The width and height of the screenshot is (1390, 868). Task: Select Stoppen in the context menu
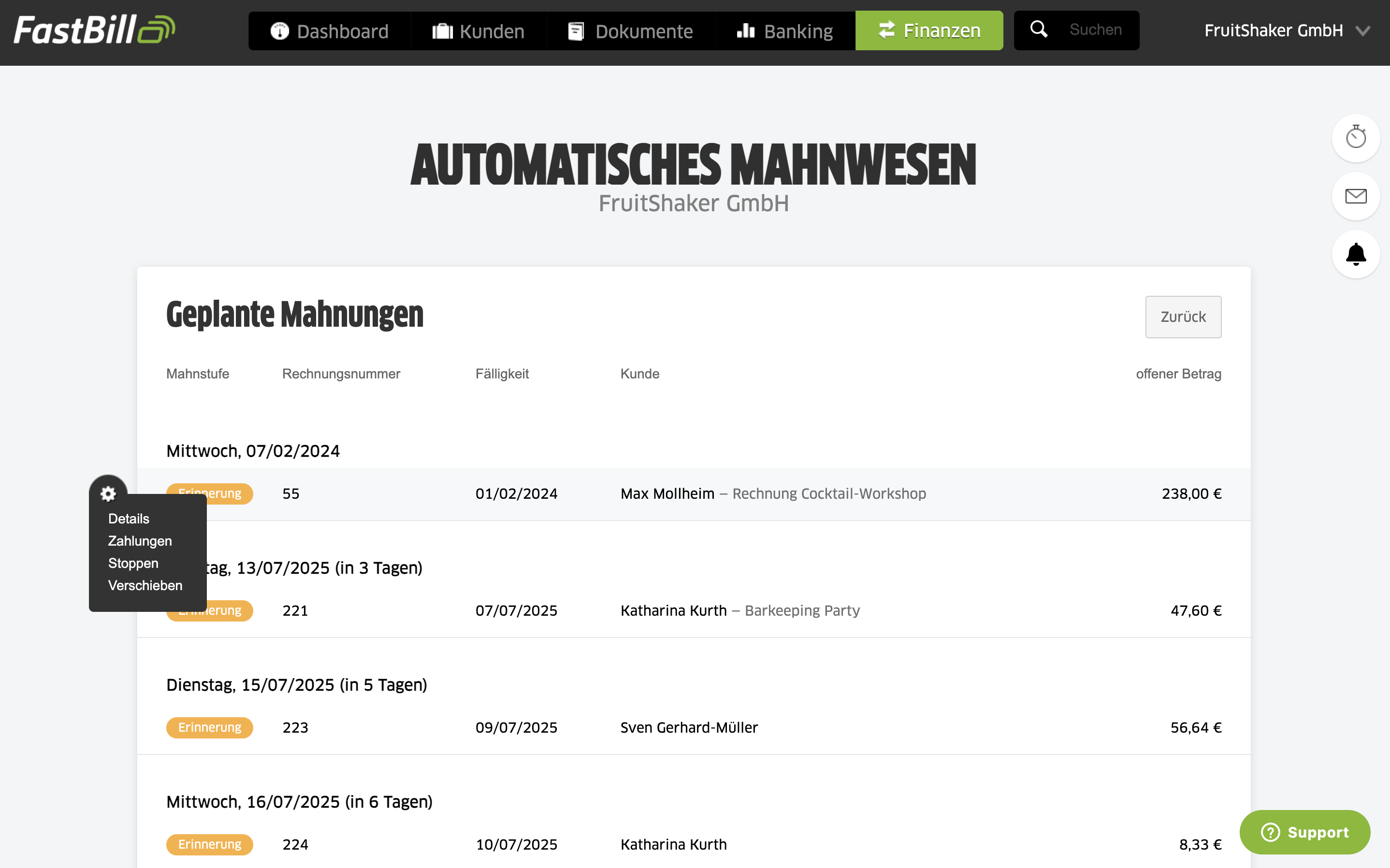coord(133,563)
